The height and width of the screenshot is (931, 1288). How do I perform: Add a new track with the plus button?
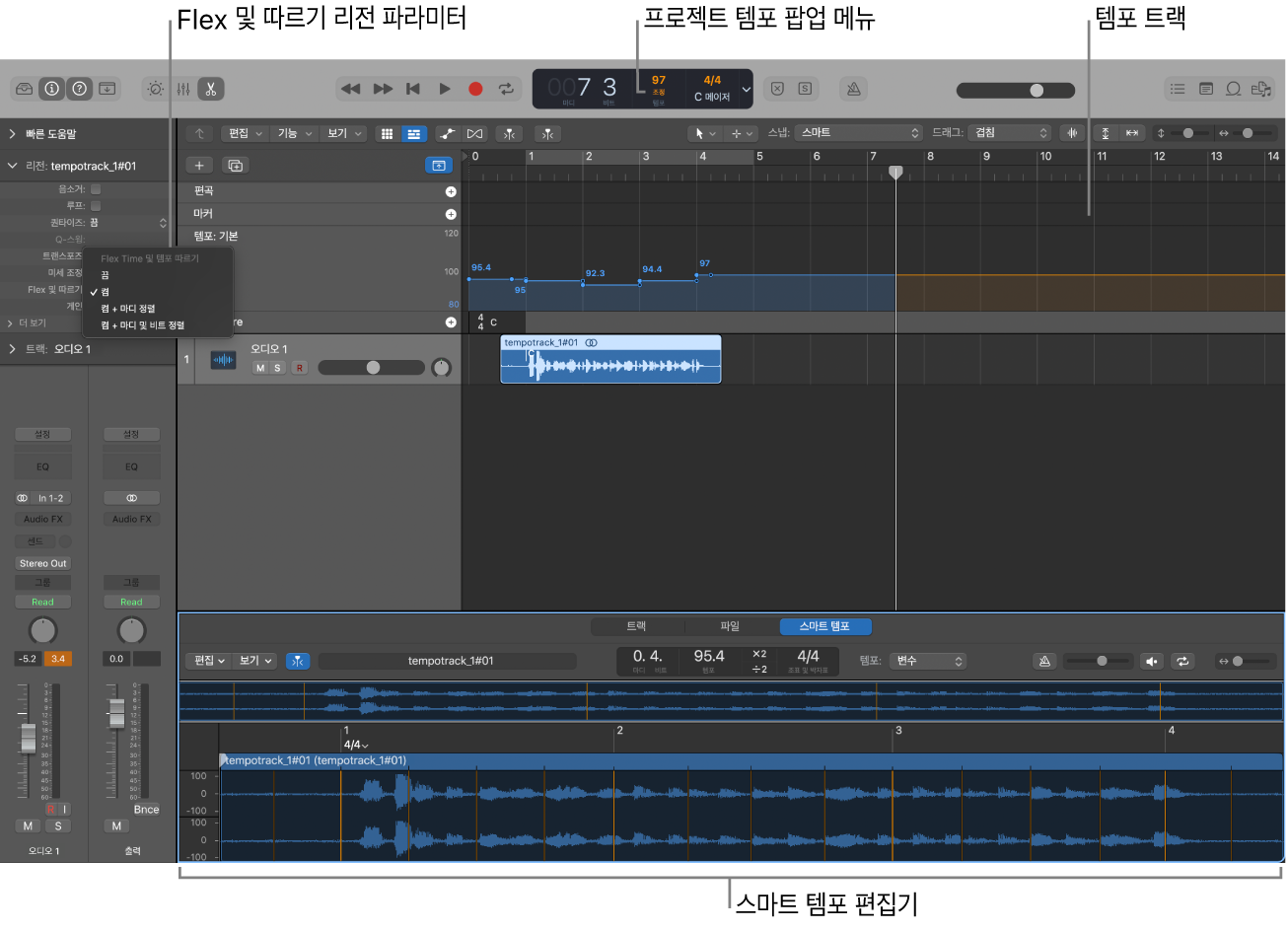pyautogui.click(x=199, y=166)
